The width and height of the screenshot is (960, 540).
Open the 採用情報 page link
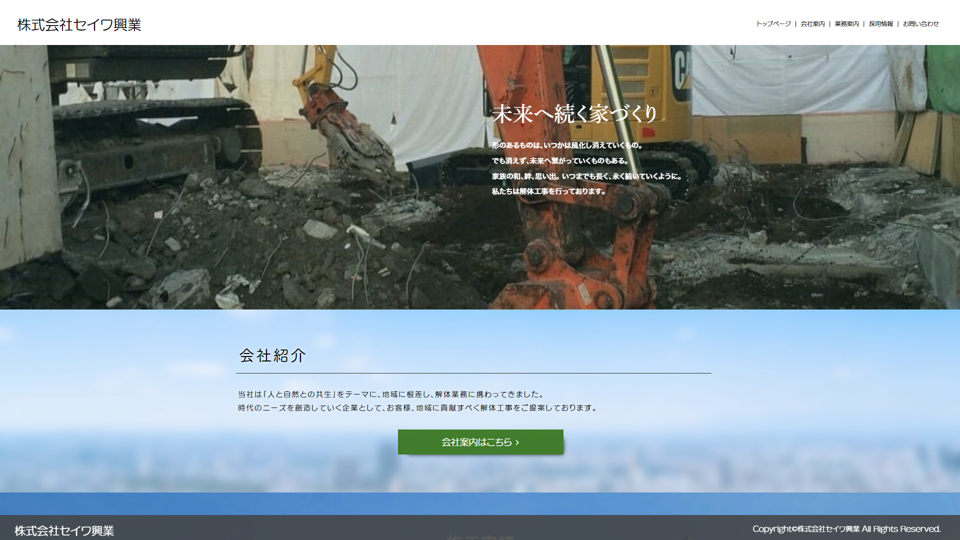pos(880,24)
